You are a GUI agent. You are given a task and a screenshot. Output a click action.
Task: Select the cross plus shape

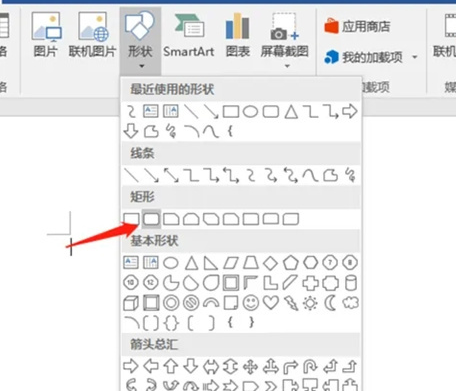tap(310, 283)
